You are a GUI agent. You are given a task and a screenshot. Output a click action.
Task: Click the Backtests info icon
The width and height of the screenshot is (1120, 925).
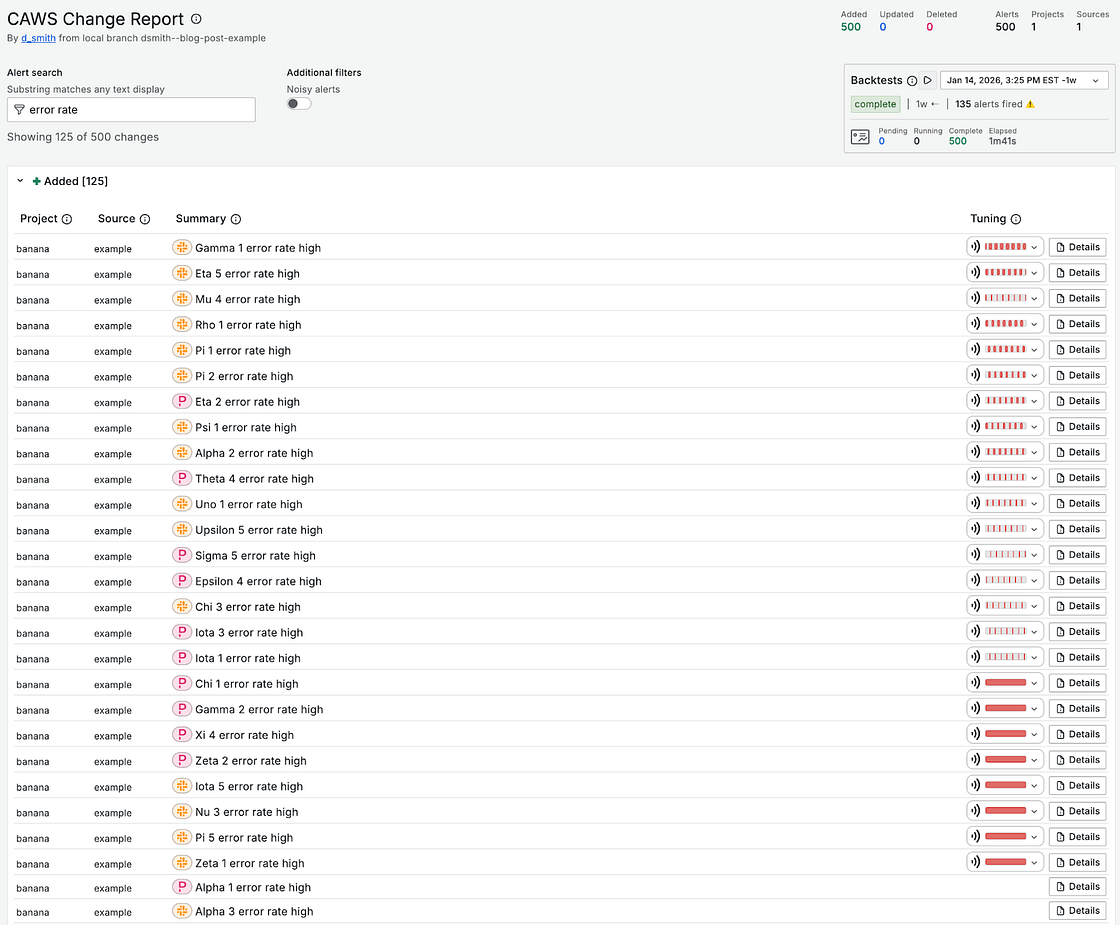(912, 80)
